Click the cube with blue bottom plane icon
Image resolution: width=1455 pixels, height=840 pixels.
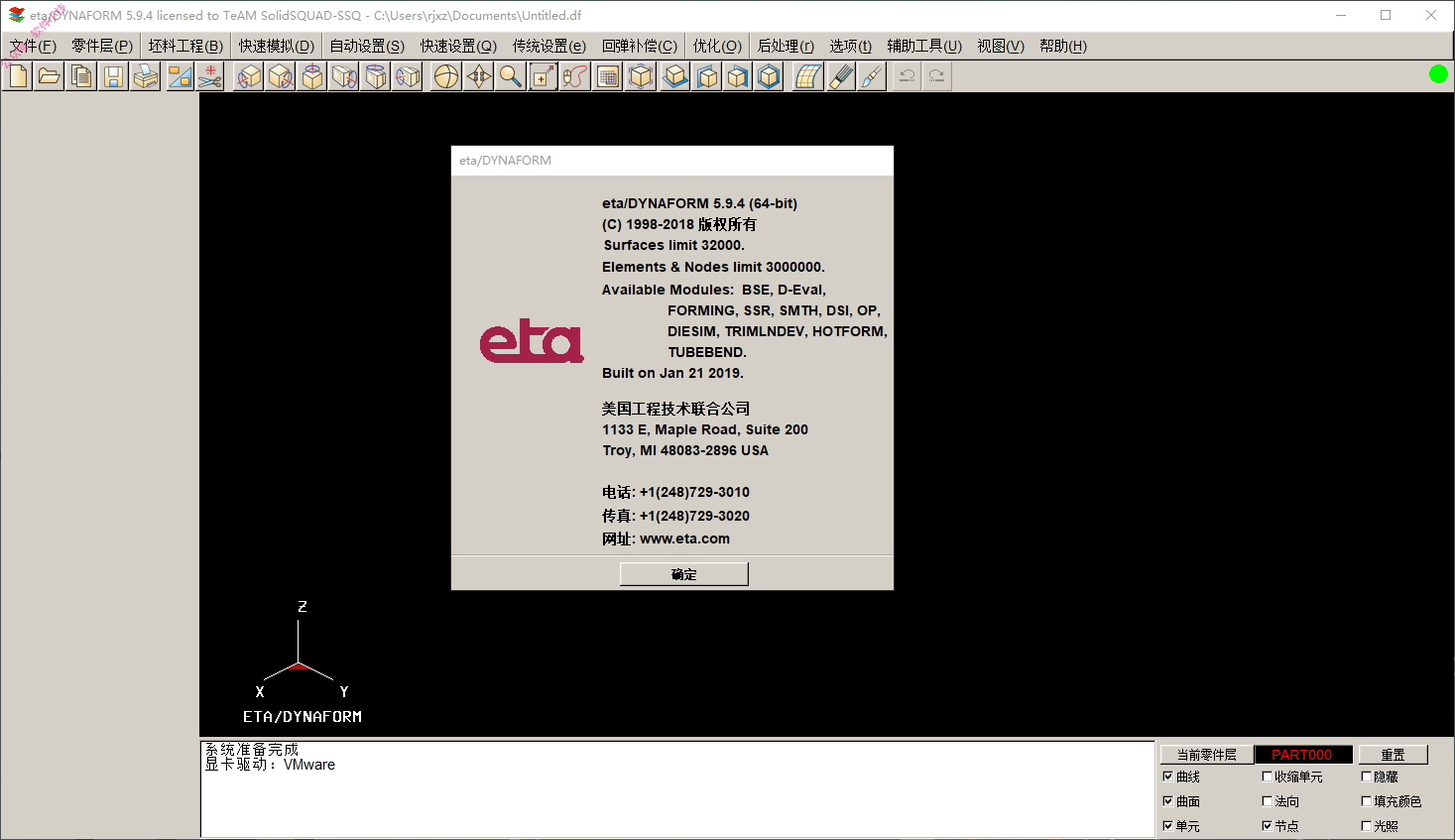tap(675, 76)
